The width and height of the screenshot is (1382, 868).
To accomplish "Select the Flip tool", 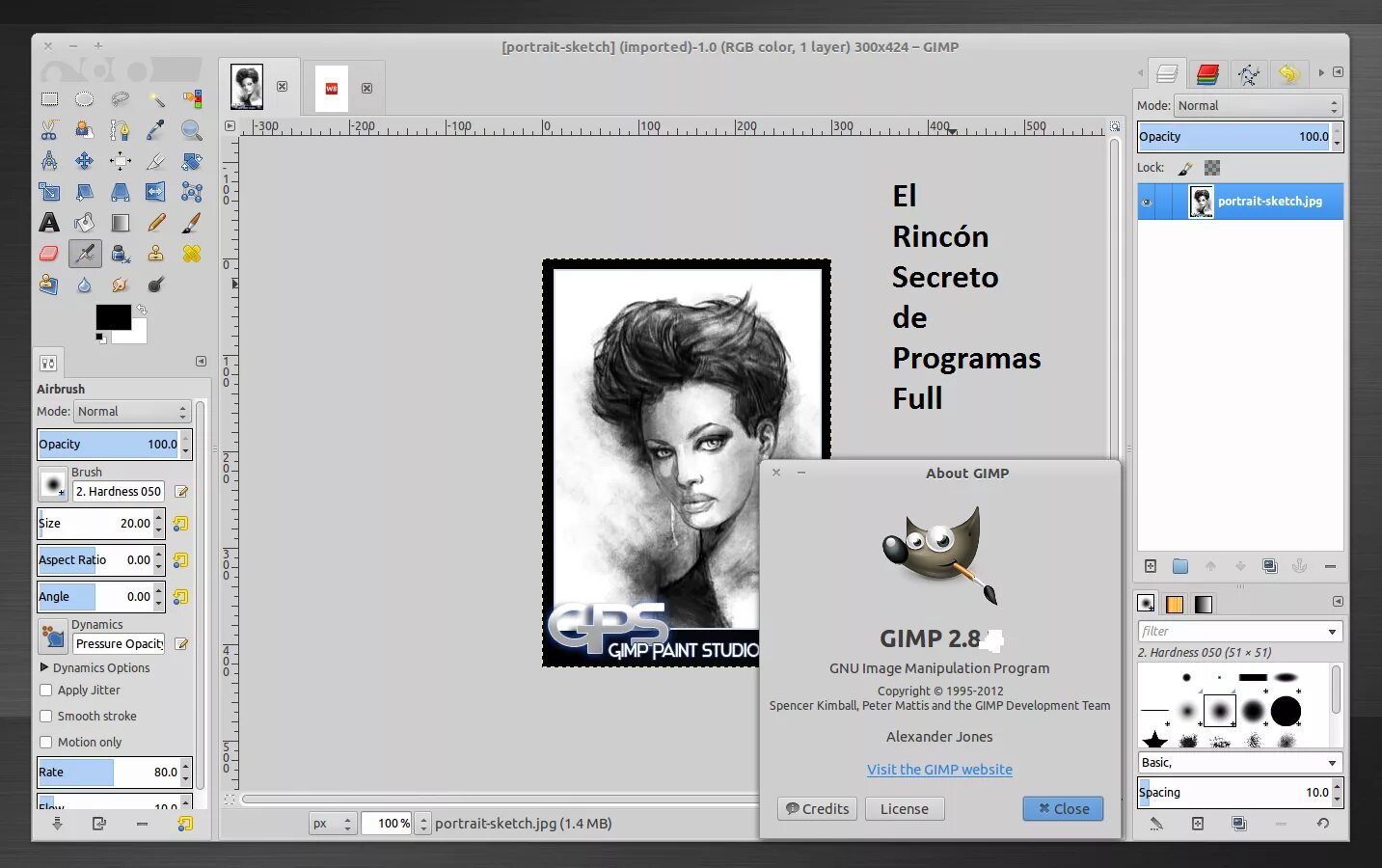I will [156, 192].
